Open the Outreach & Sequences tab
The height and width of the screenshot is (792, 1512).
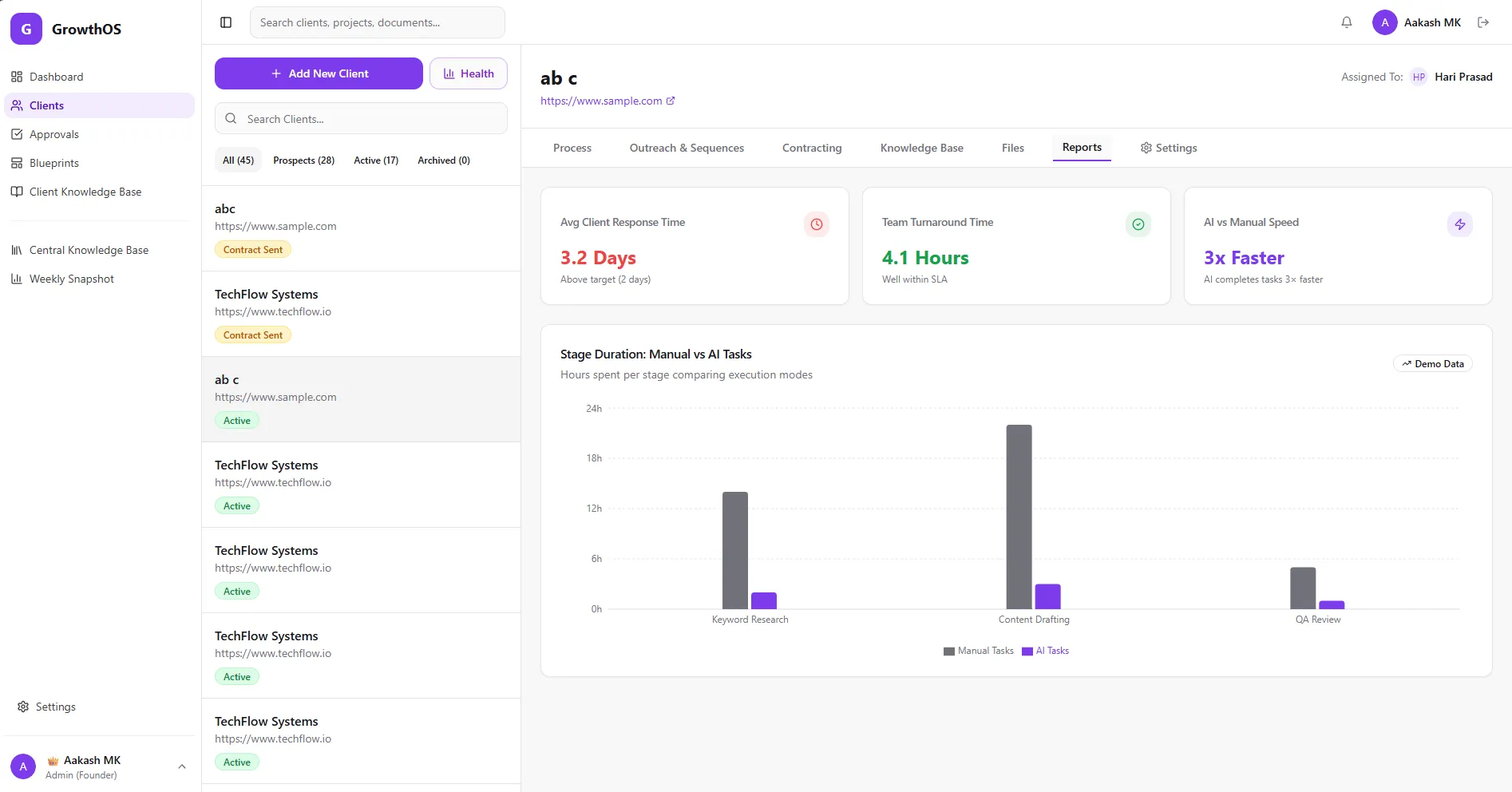(686, 148)
